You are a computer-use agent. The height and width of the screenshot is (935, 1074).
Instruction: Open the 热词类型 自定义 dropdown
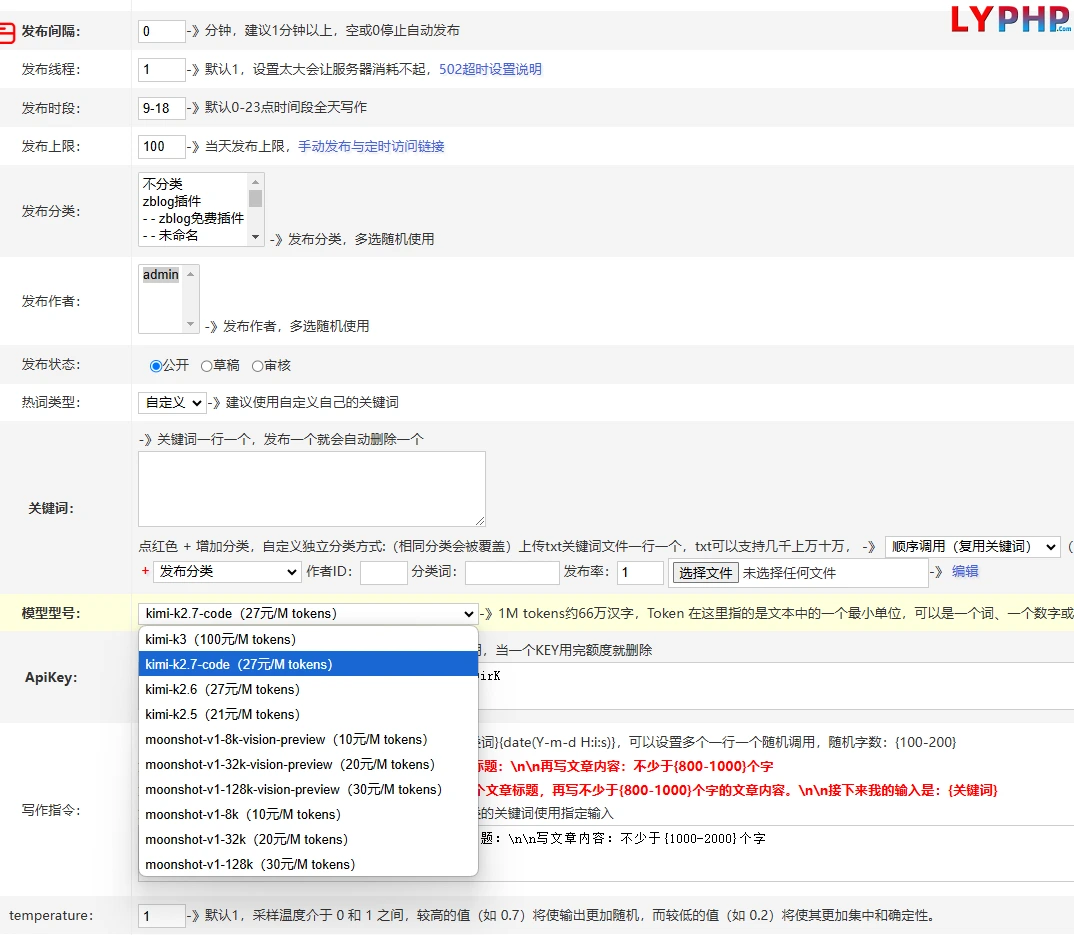point(172,403)
